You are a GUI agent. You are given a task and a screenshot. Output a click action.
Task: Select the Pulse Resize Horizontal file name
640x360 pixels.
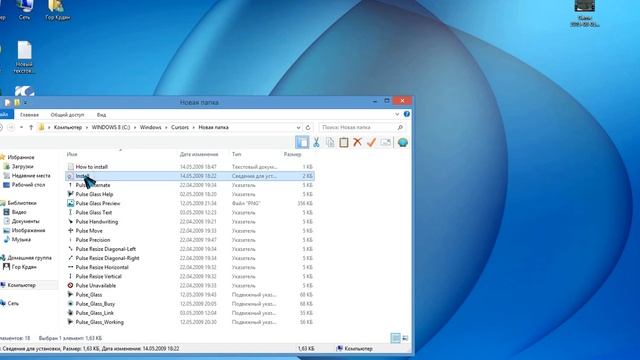(102, 267)
